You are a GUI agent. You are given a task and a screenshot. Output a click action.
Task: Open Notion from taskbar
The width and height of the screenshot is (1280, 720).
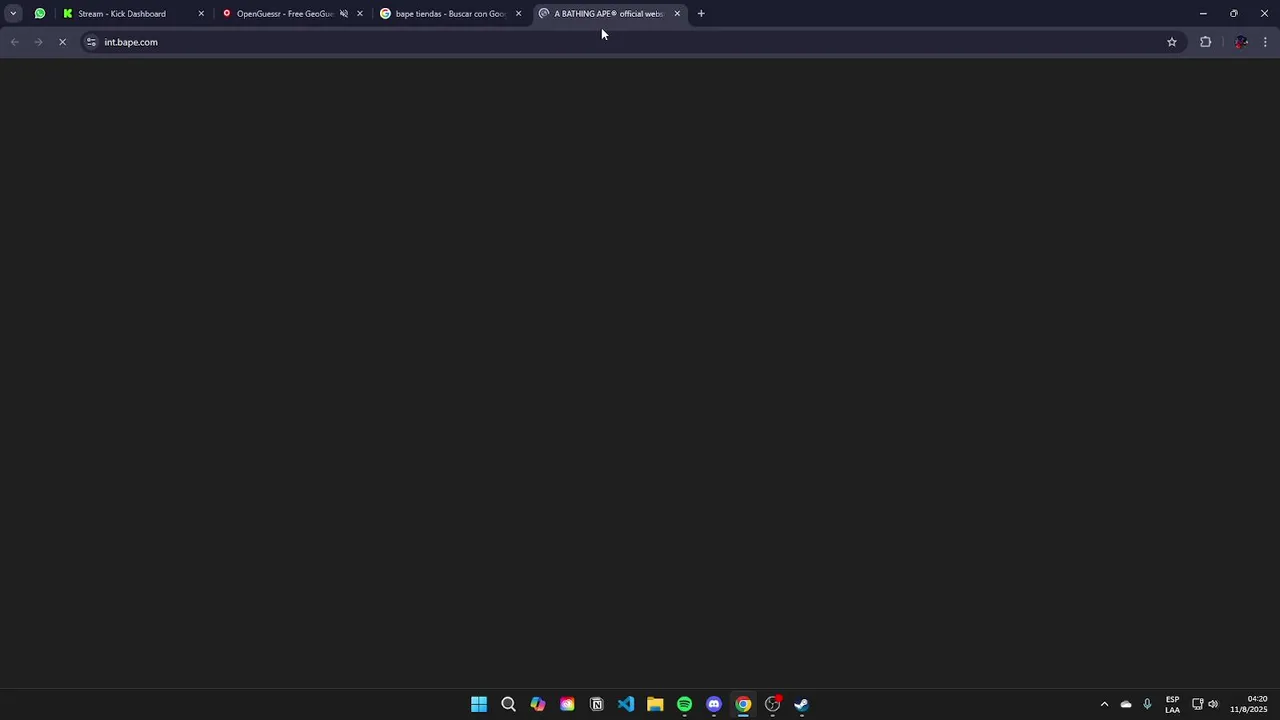tap(597, 704)
